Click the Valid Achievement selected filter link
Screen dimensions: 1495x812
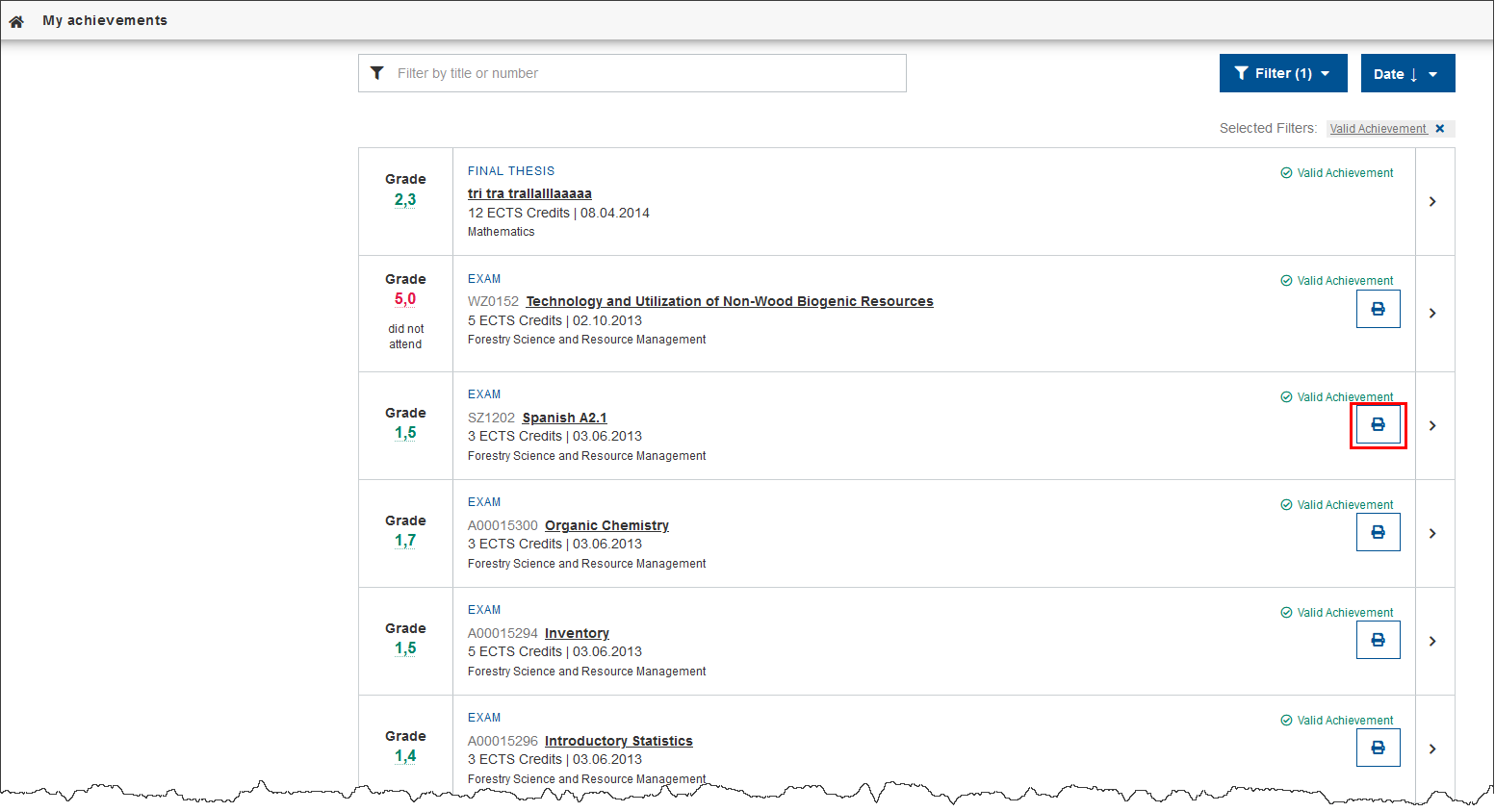pos(1378,129)
